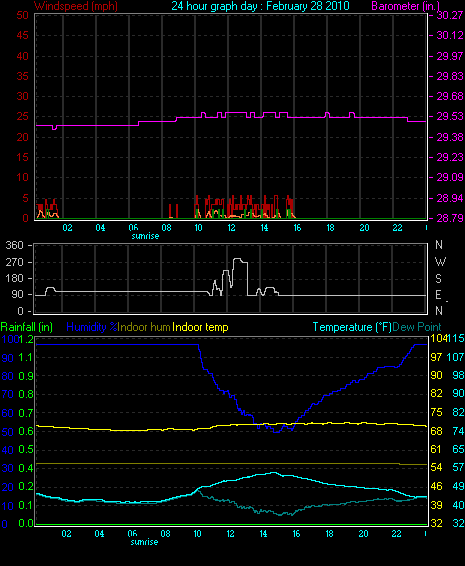Click the 104 indoor temp scale value
The width and height of the screenshot is (465, 566).
pos(438,338)
